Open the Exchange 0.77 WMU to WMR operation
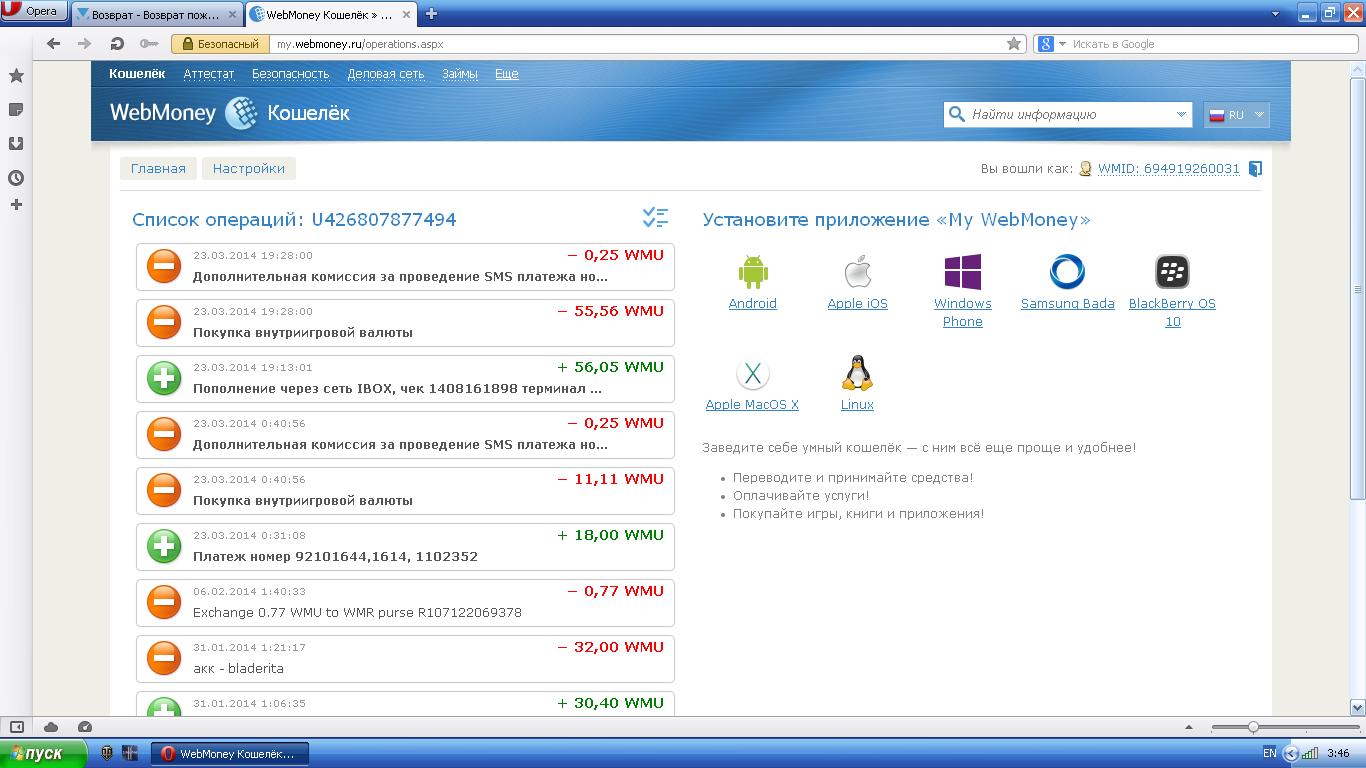 pyautogui.click(x=405, y=603)
